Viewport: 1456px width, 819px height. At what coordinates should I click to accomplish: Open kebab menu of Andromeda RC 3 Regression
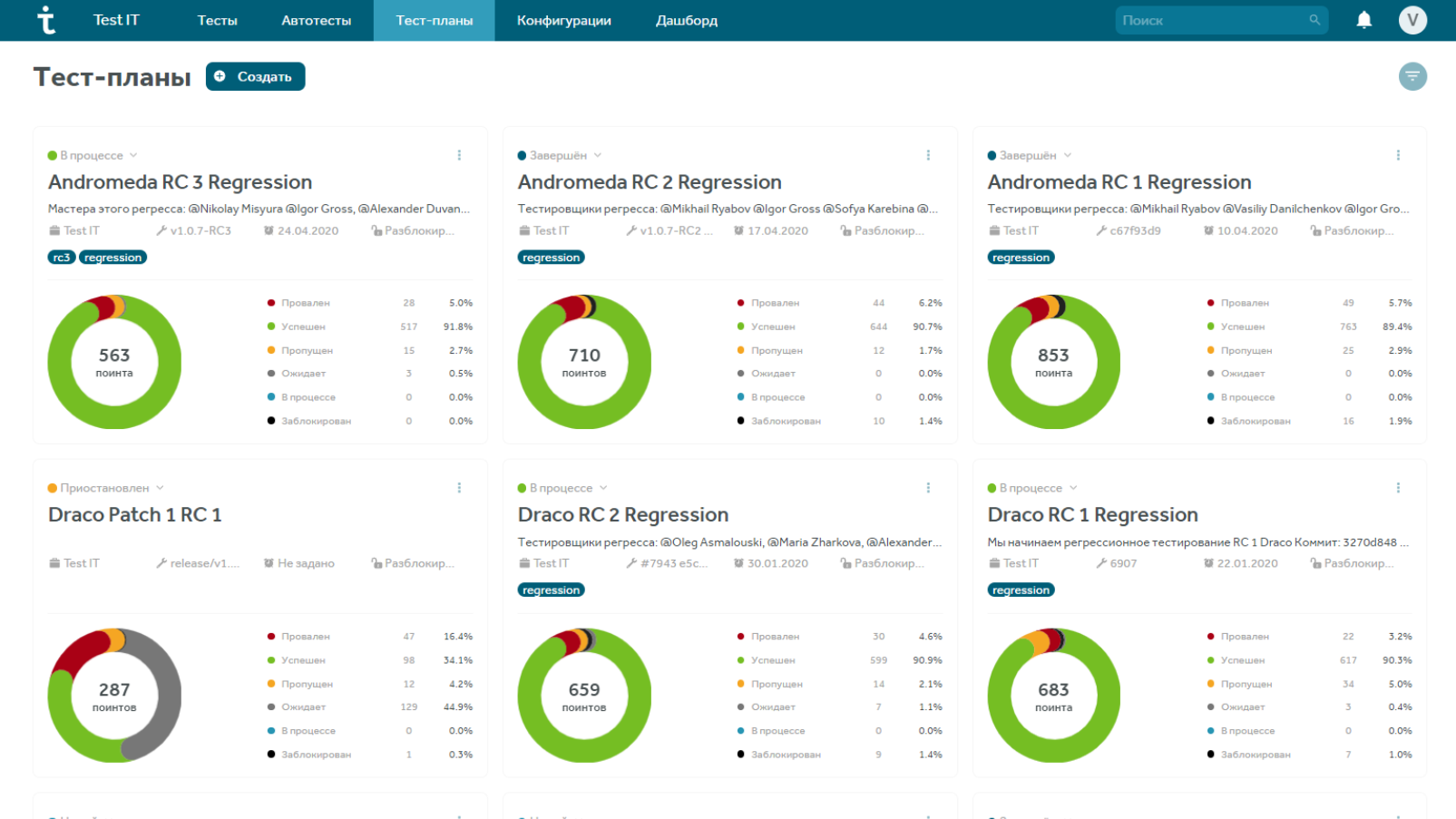pos(459,155)
